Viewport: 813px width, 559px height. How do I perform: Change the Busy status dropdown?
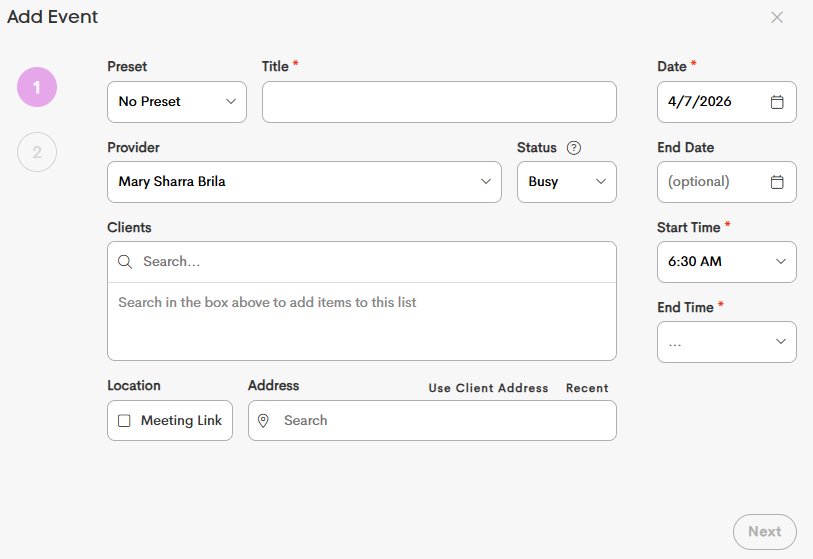point(566,182)
